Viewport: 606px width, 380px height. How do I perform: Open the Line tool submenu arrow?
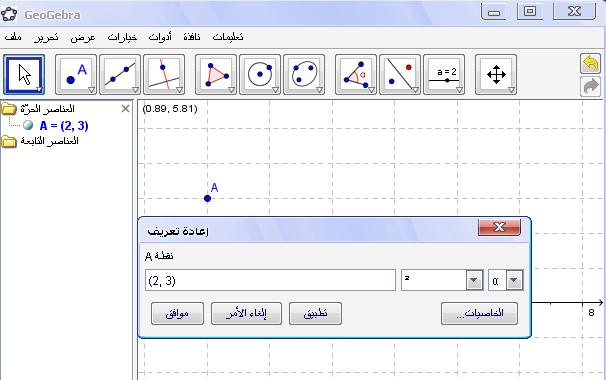click(x=136, y=90)
